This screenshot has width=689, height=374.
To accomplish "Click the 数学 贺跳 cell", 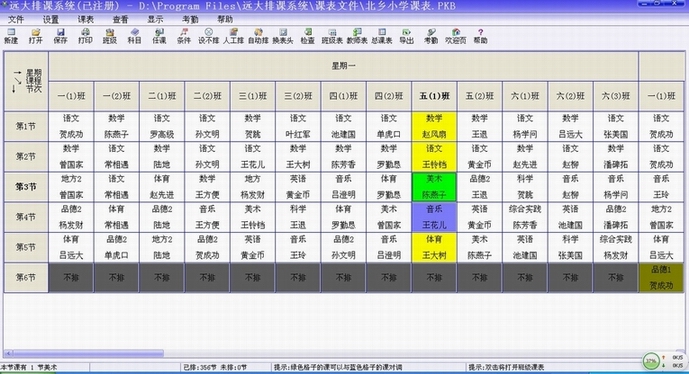I will click(253, 126).
